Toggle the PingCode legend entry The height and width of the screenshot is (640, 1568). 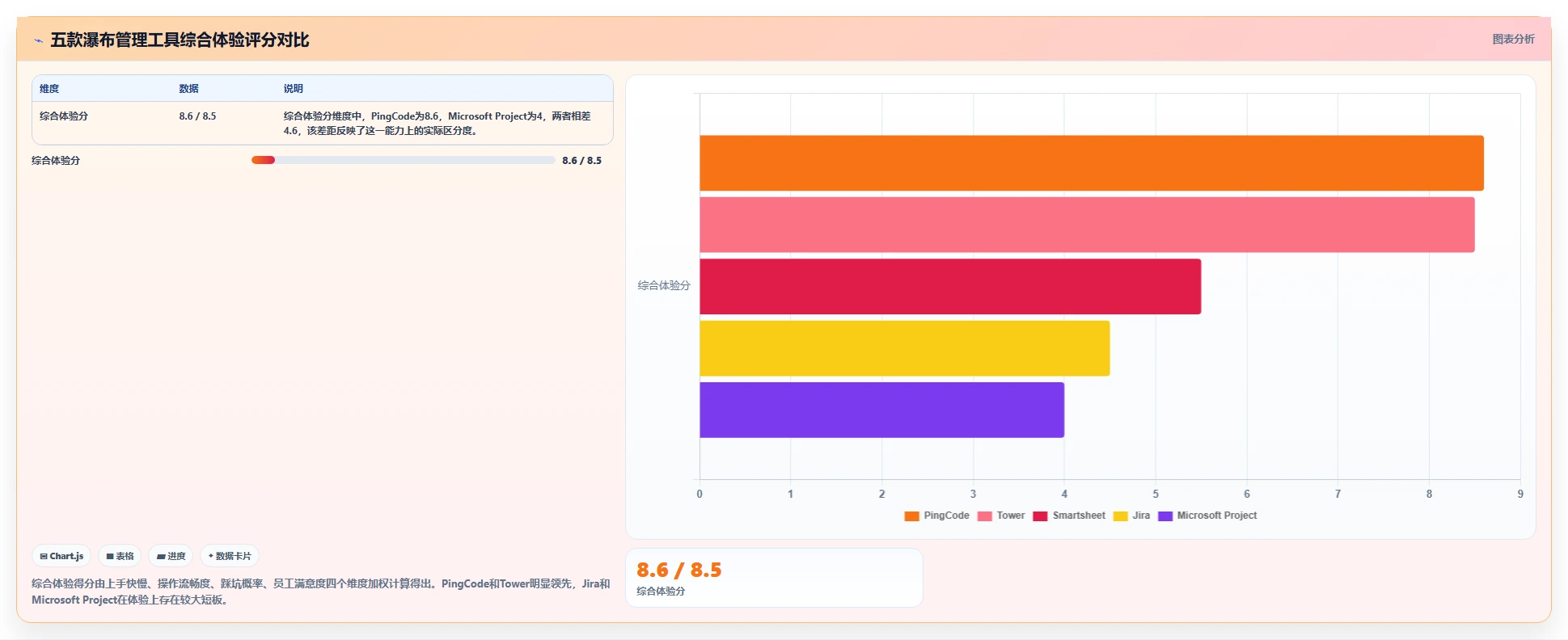coord(936,516)
